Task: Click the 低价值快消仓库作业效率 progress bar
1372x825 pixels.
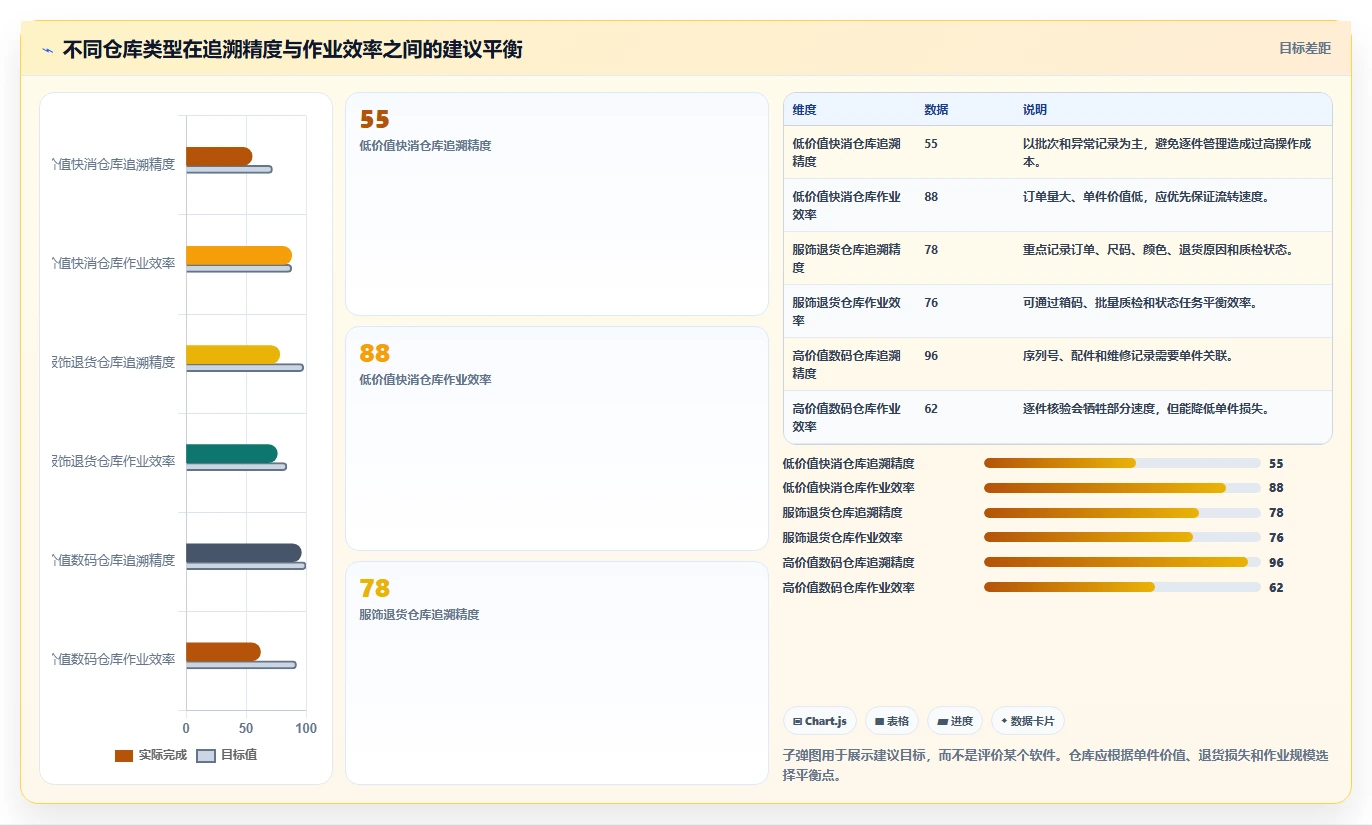Action: 1122,488
